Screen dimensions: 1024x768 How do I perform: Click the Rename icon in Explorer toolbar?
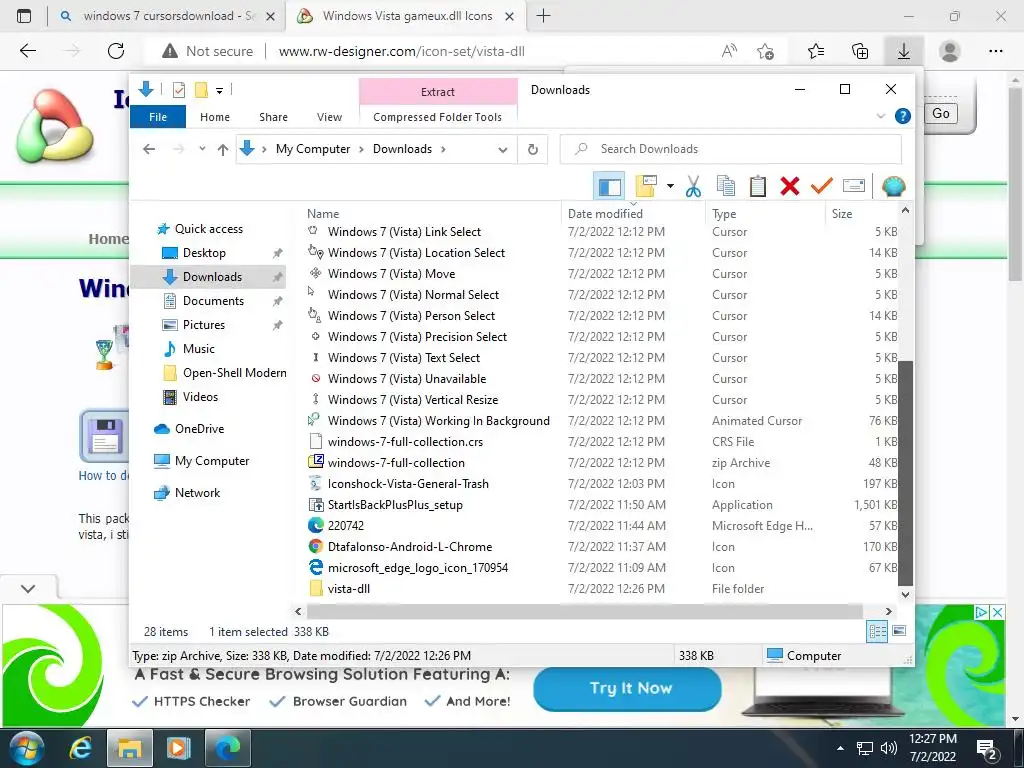854,187
